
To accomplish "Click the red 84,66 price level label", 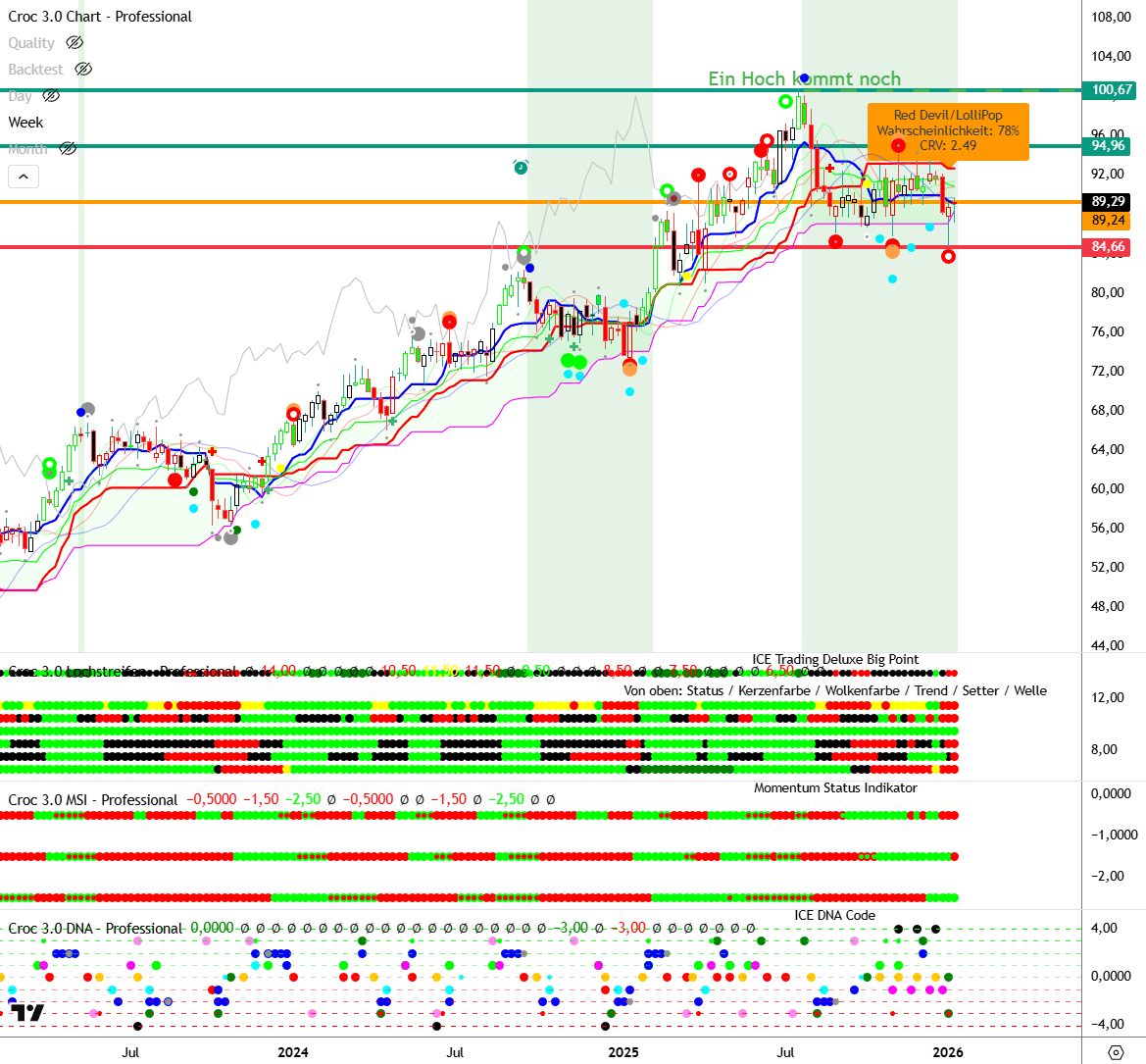I will click(1109, 247).
